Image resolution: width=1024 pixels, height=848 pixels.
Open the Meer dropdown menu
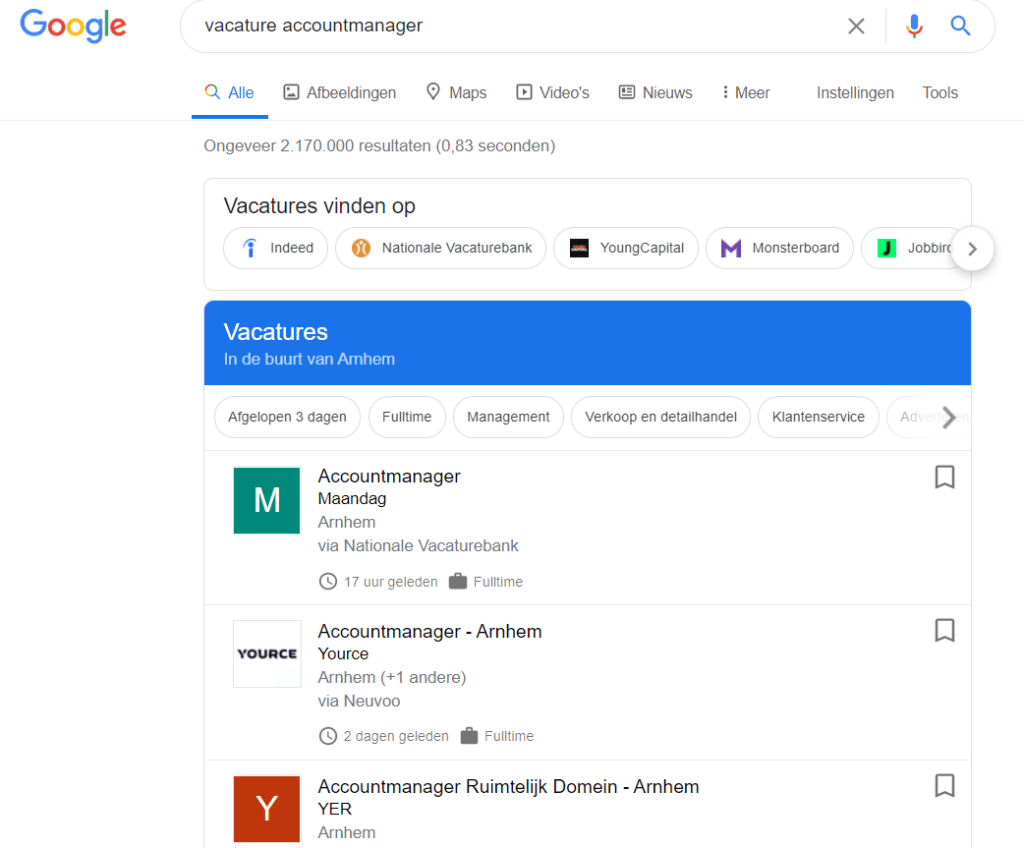[746, 93]
